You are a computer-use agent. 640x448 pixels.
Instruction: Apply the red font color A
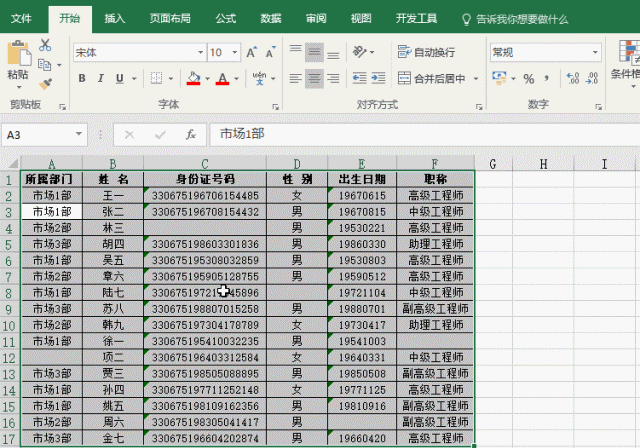tap(222, 78)
